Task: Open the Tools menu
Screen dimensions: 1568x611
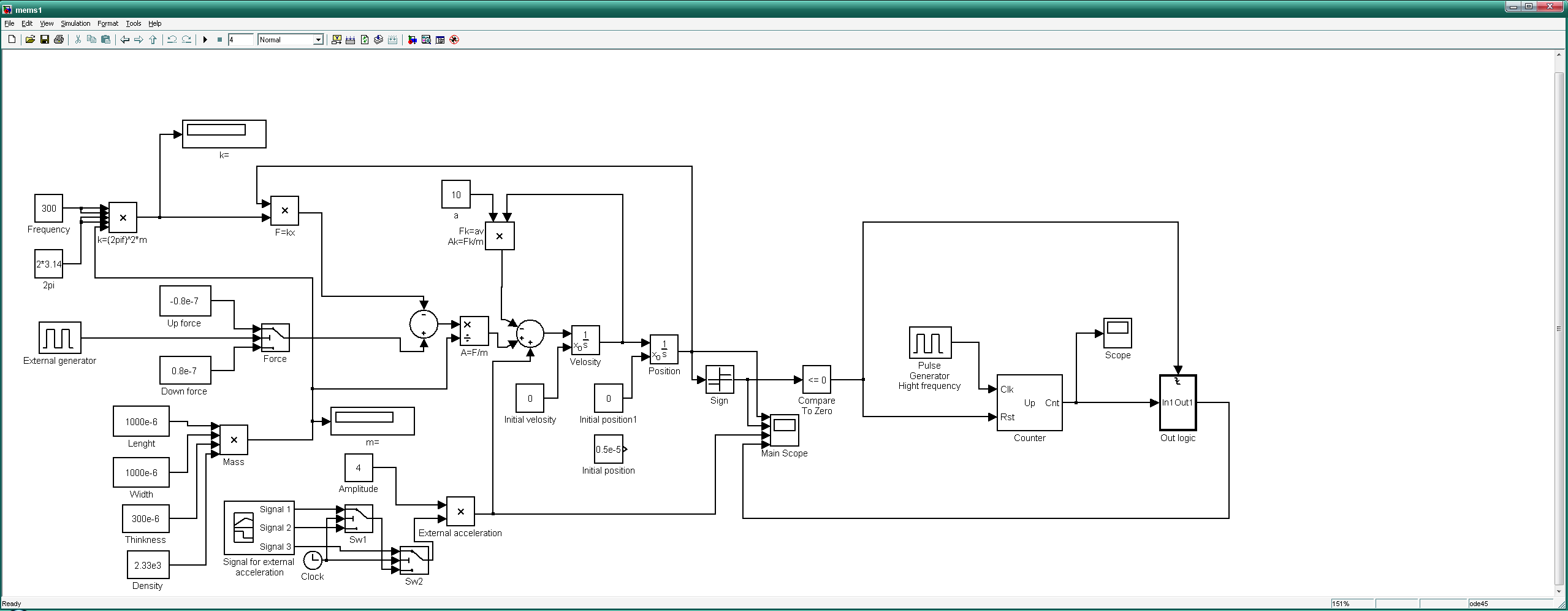Action: click(x=134, y=23)
